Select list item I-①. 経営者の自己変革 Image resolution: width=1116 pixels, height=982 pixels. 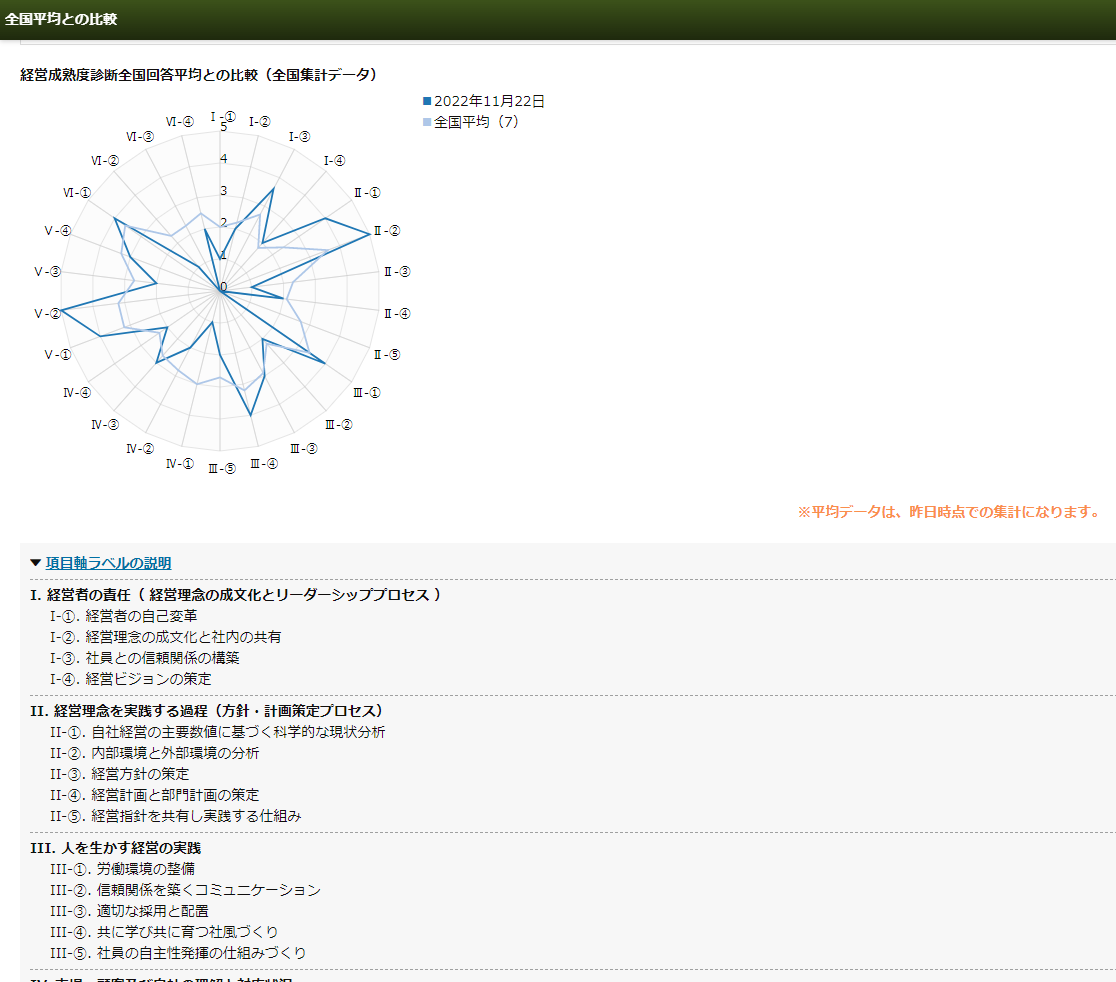(x=124, y=616)
